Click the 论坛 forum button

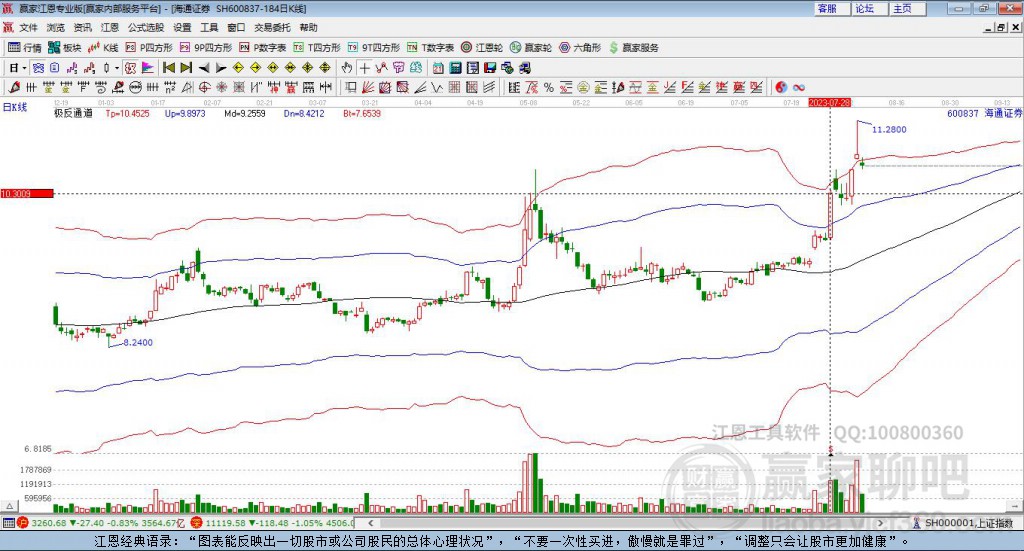869,8
